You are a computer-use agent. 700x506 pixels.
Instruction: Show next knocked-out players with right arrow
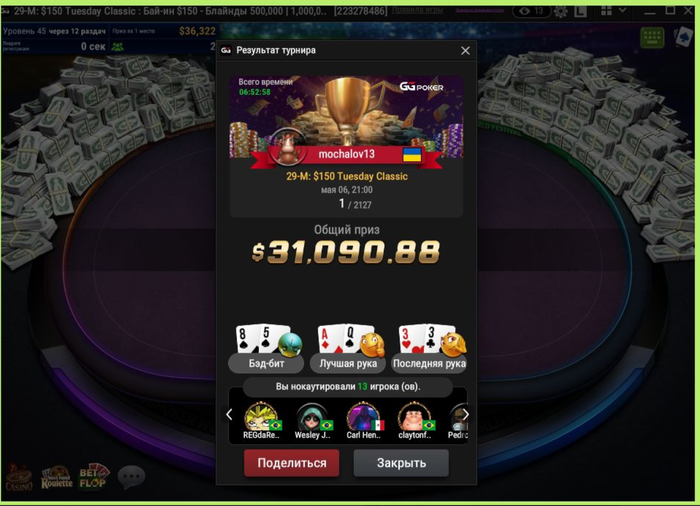coord(465,415)
